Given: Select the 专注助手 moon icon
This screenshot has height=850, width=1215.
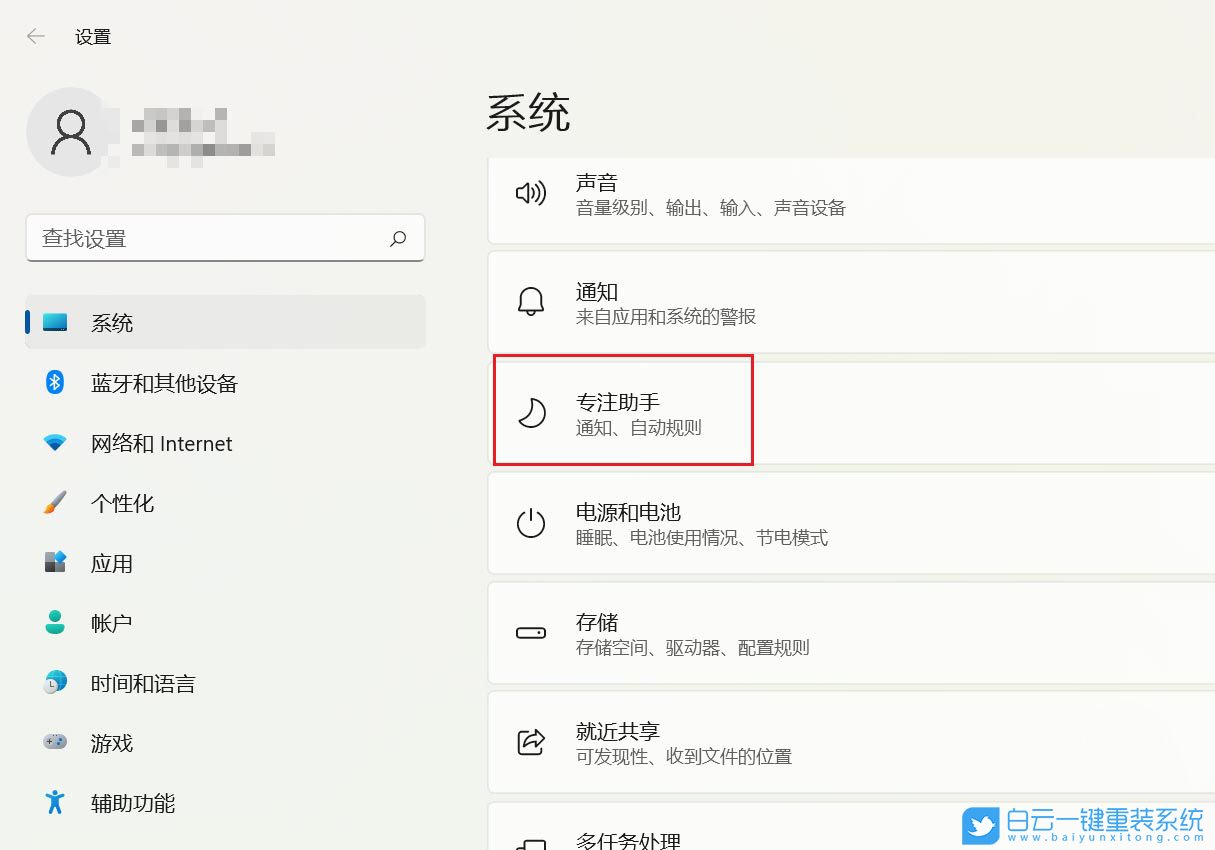Looking at the screenshot, I should pos(531,412).
